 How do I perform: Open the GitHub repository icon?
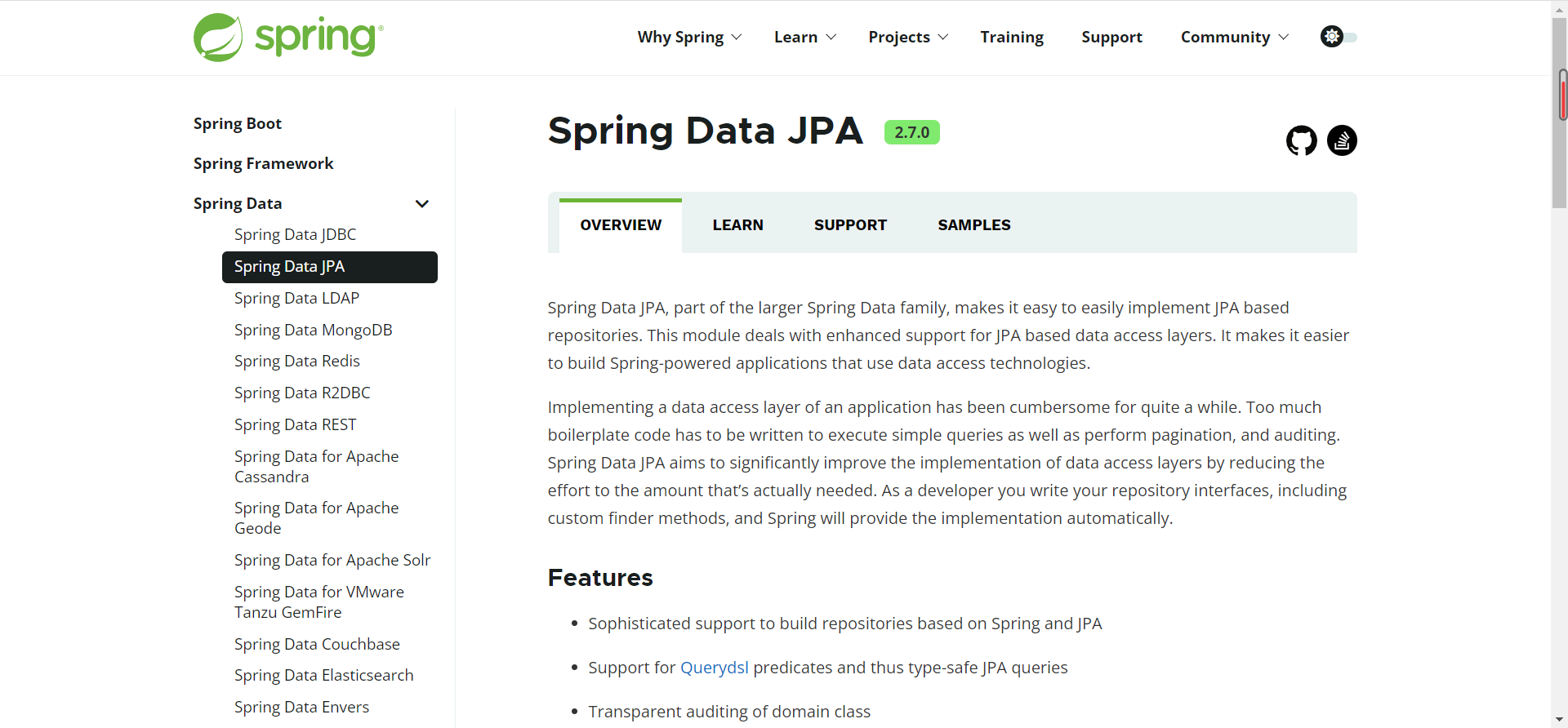point(1302,140)
